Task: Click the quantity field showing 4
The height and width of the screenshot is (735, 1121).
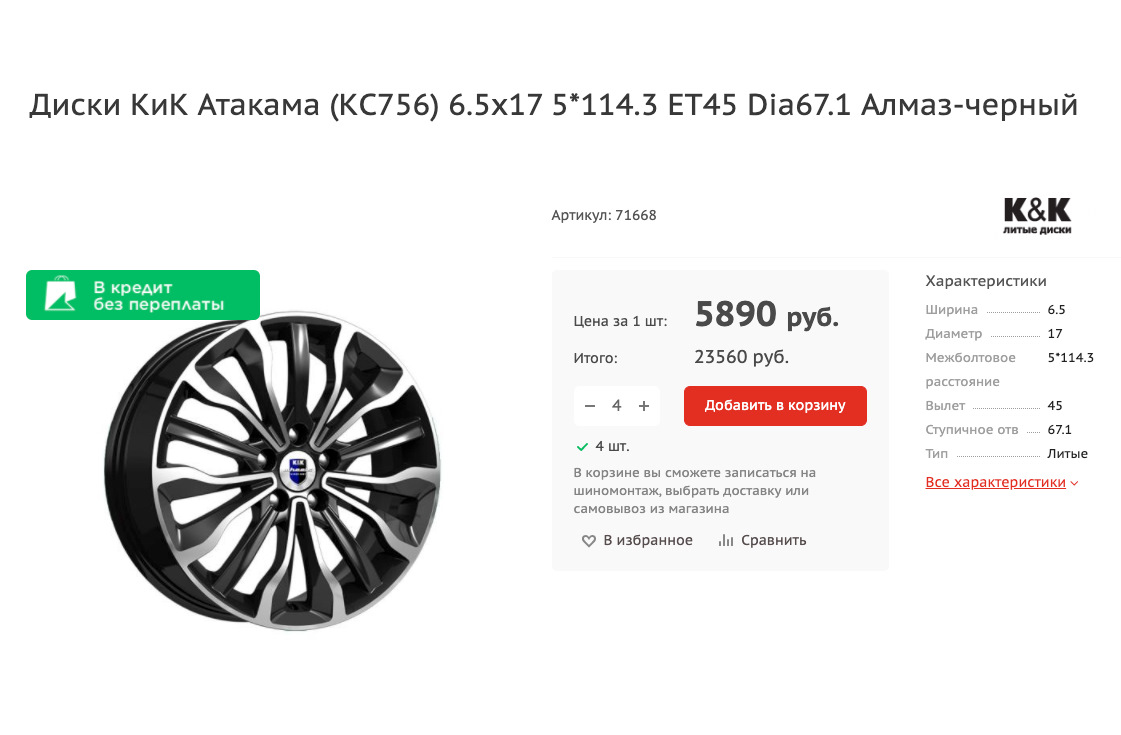Action: (x=617, y=406)
